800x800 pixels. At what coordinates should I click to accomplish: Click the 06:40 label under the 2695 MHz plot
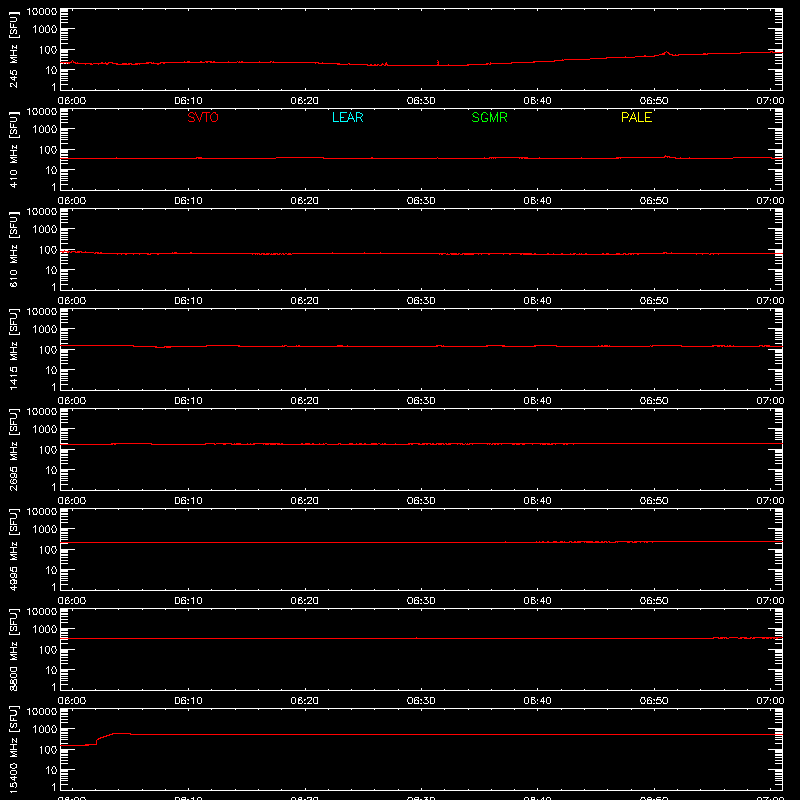point(537,501)
